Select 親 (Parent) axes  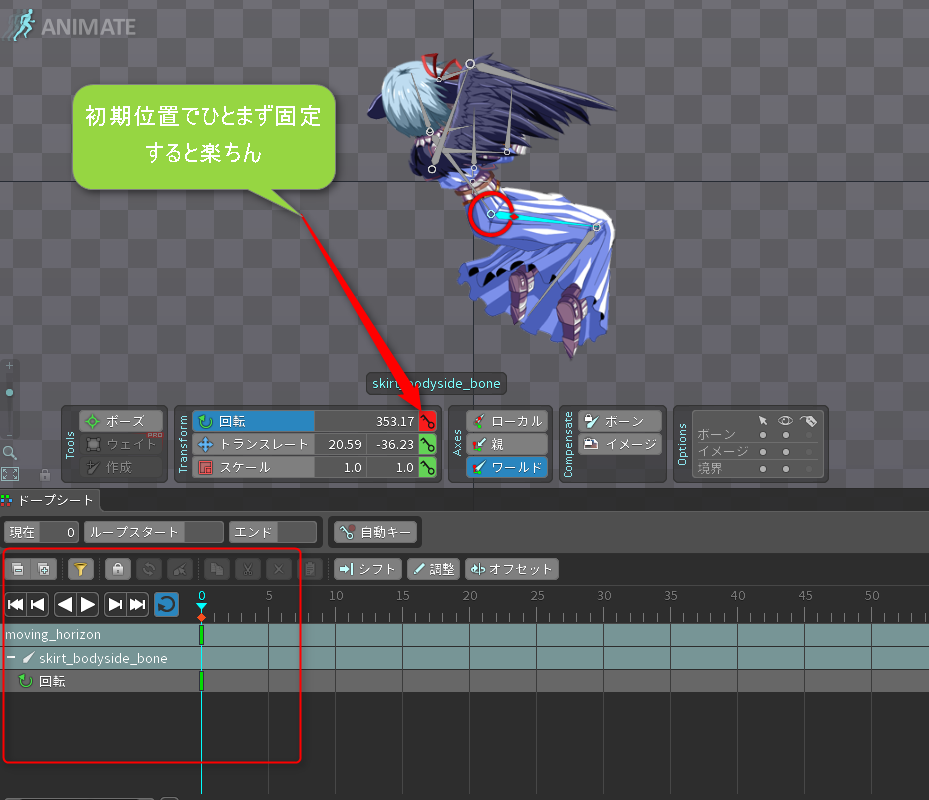(507, 444)
